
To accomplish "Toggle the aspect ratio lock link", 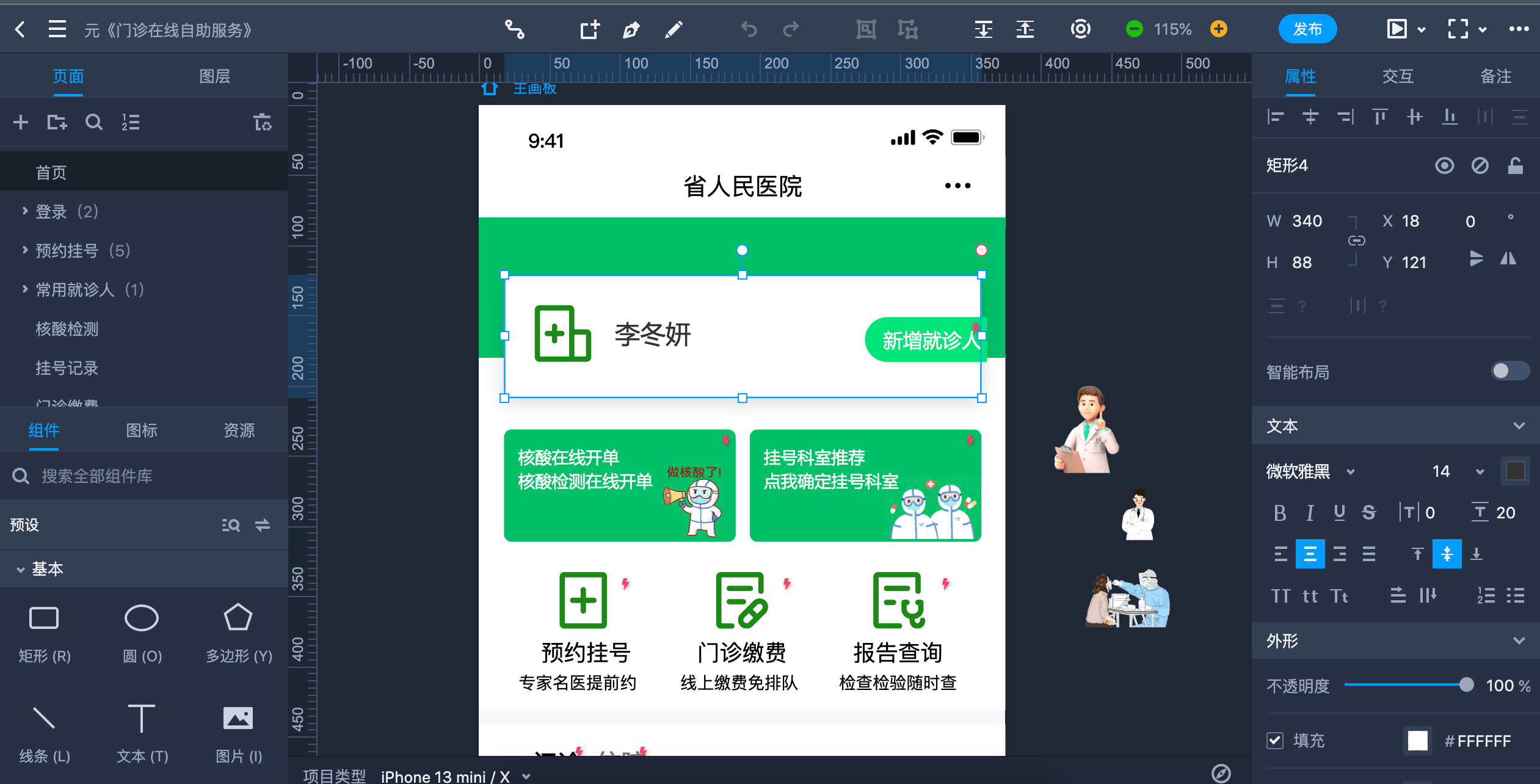I will tap(1356, 241).
